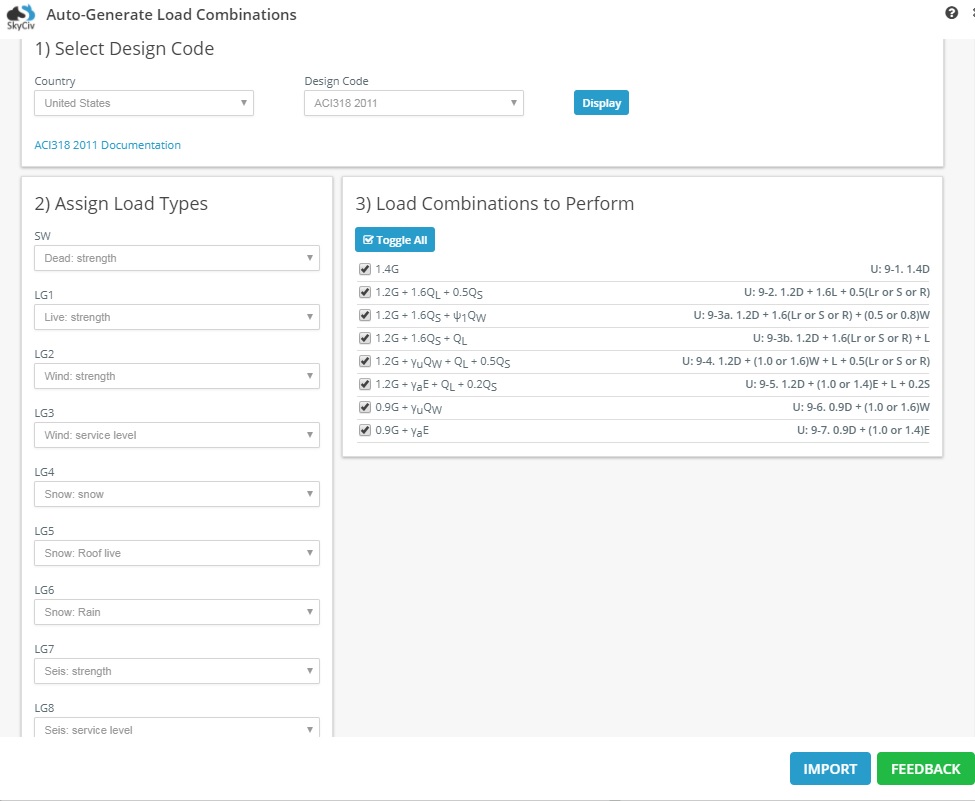
Task: Click the U: 9-3b combination description
Action: click(841, 338)
